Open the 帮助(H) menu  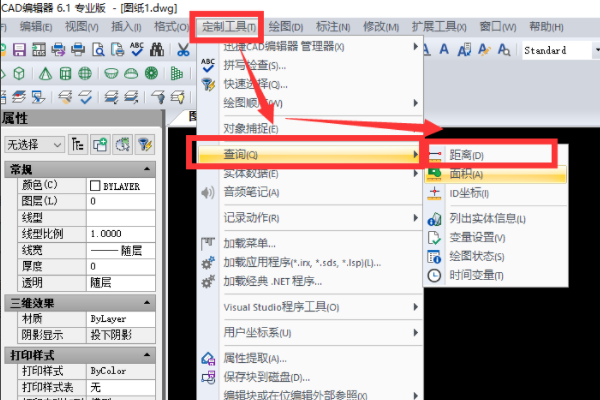pos(546,27)
